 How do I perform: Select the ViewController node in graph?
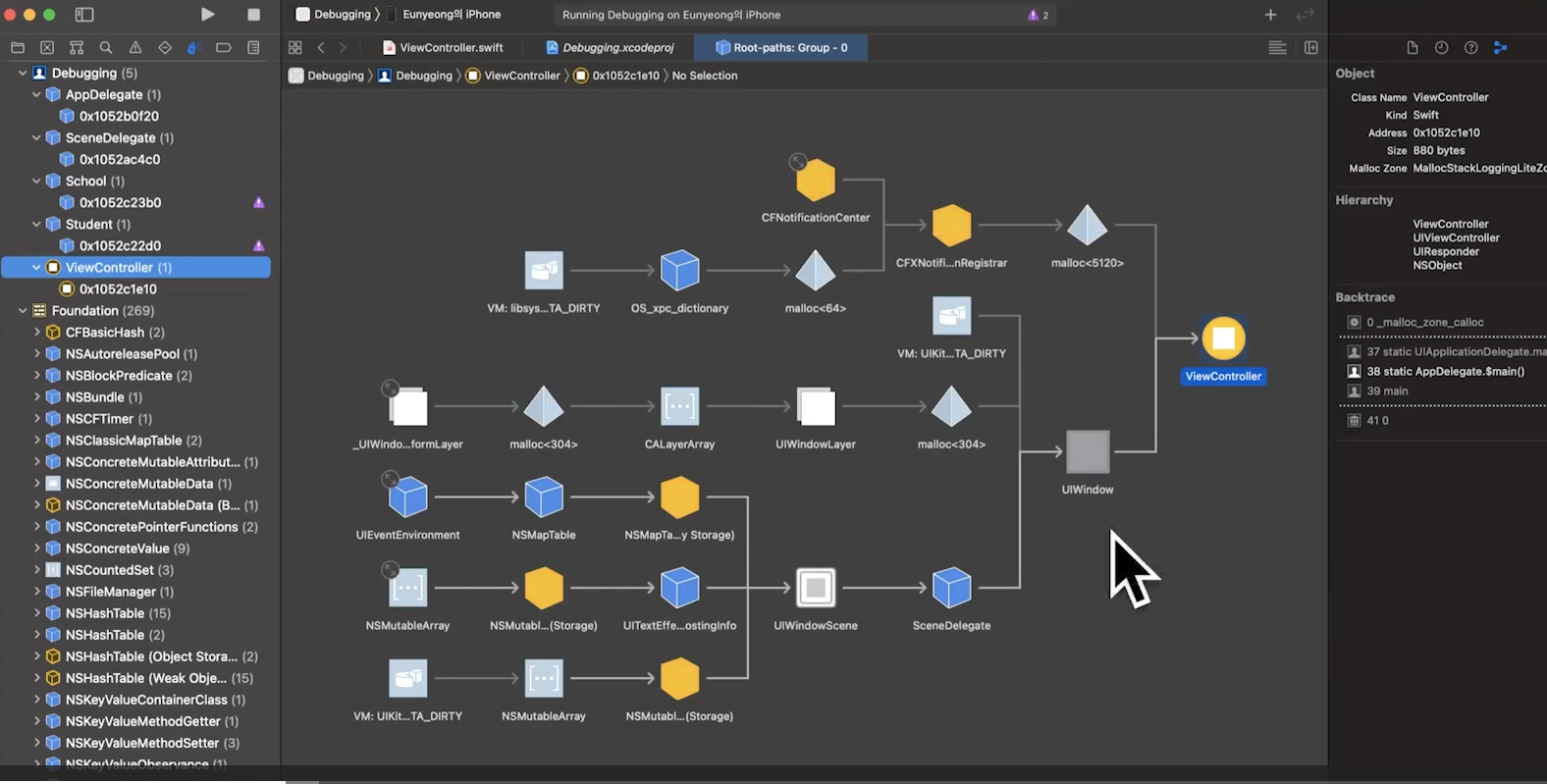1223,339
